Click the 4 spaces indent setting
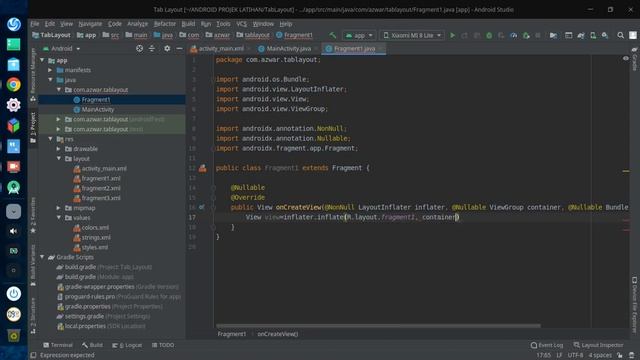Viewport: 640px width, 360px height. (x=600, y=355)
